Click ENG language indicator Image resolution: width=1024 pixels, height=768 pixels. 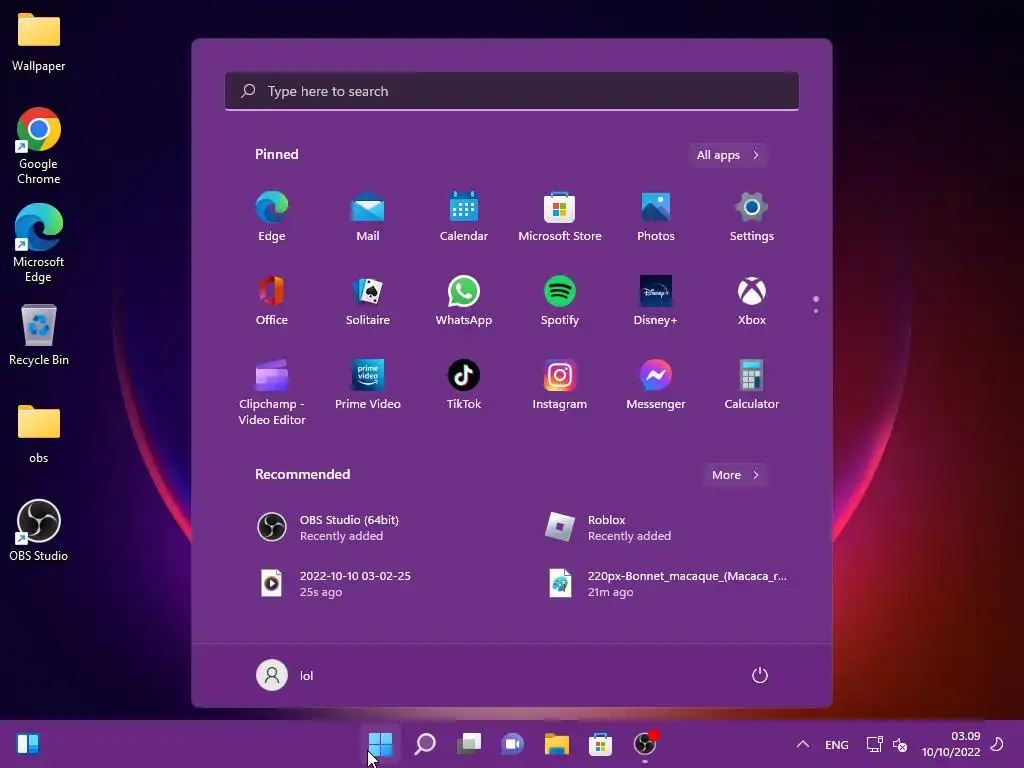pyautogui.click(x=837, y=744)
